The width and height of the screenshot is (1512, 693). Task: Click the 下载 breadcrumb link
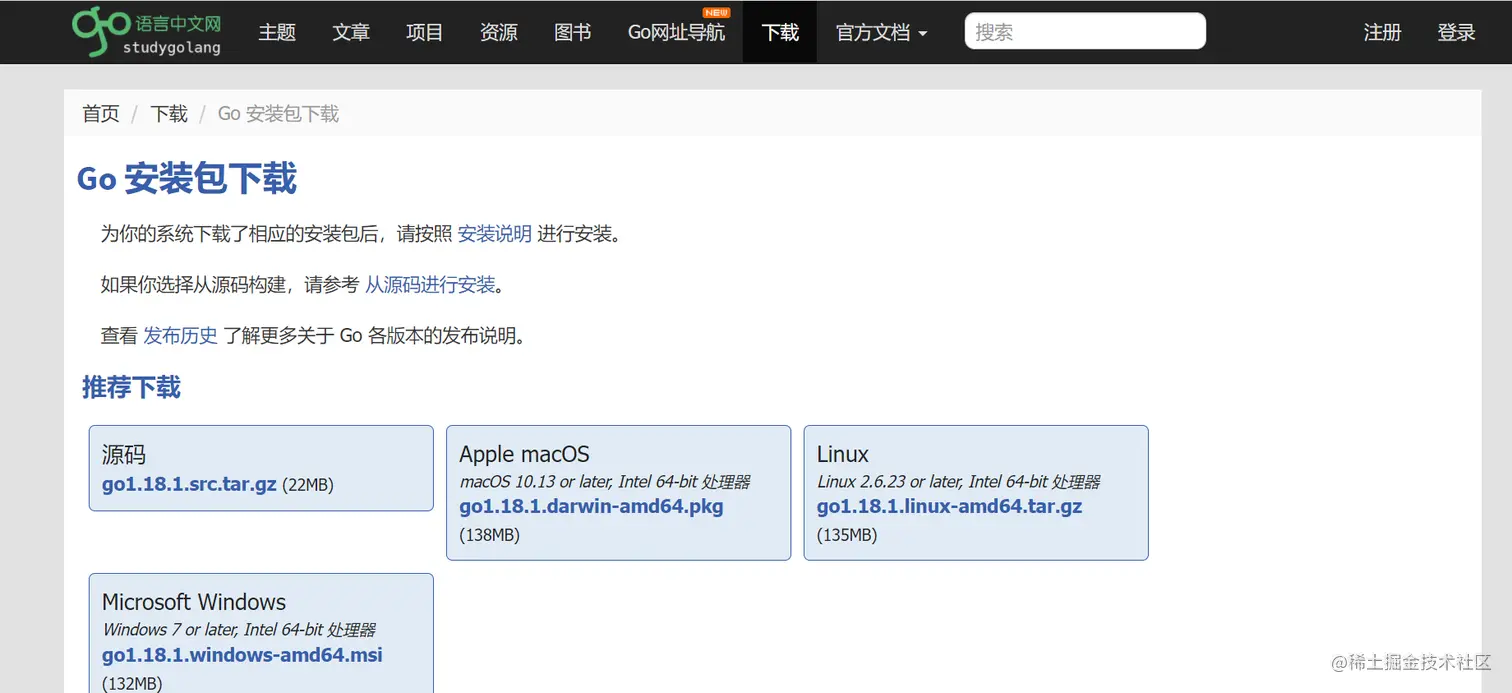[169, 114]
